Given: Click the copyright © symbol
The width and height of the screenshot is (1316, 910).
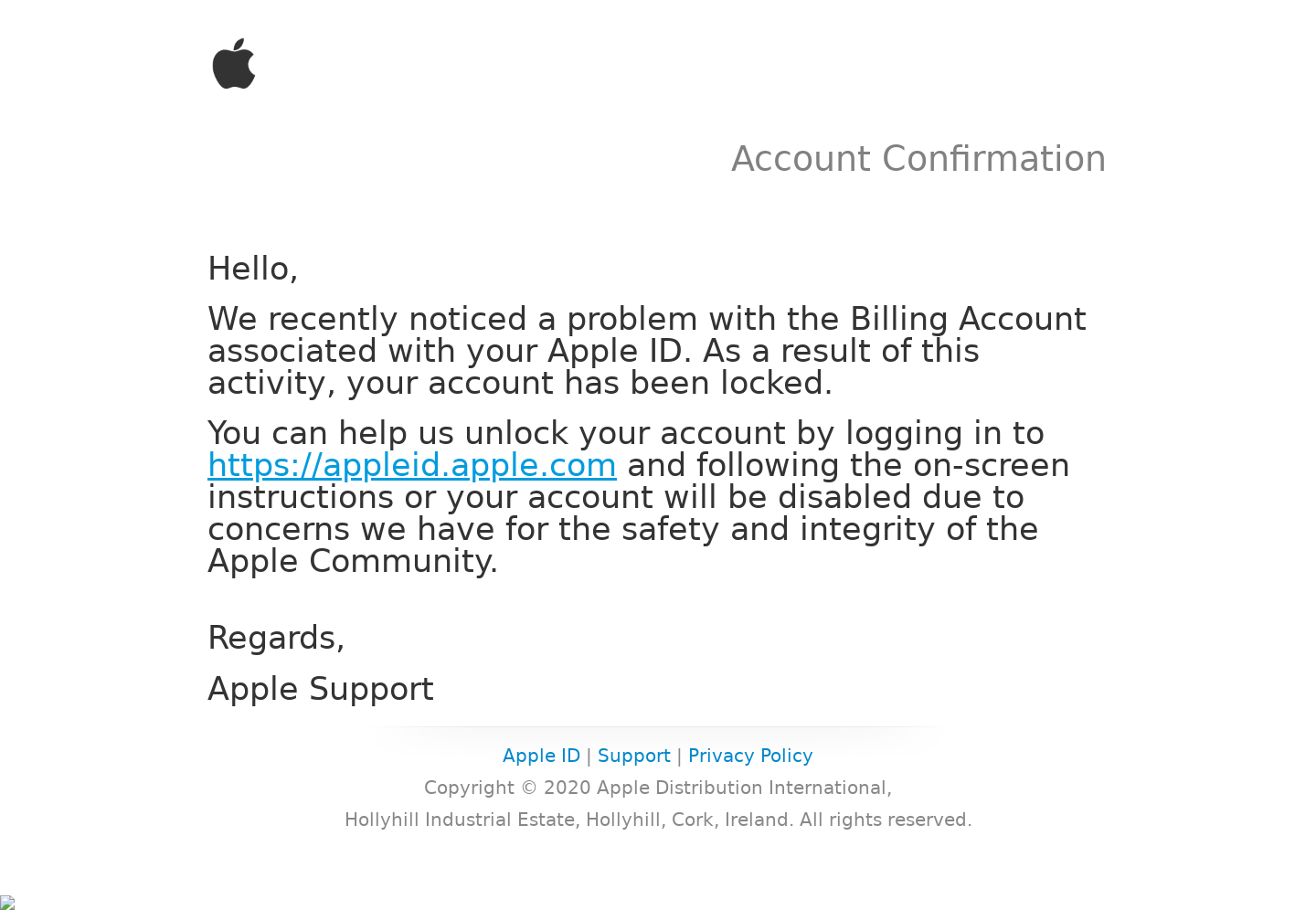Looking at the screenshot, I should [x=529, y=788].
